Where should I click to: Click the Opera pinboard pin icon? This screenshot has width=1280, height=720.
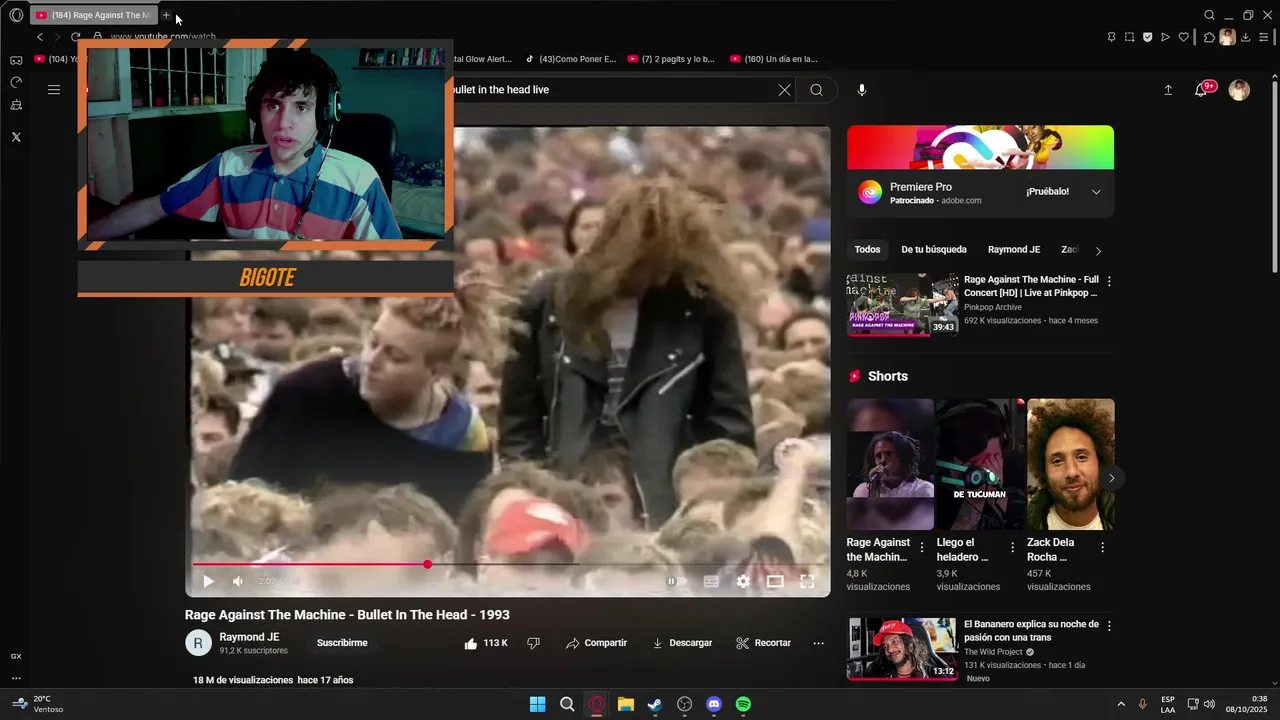pos(1111,37)
